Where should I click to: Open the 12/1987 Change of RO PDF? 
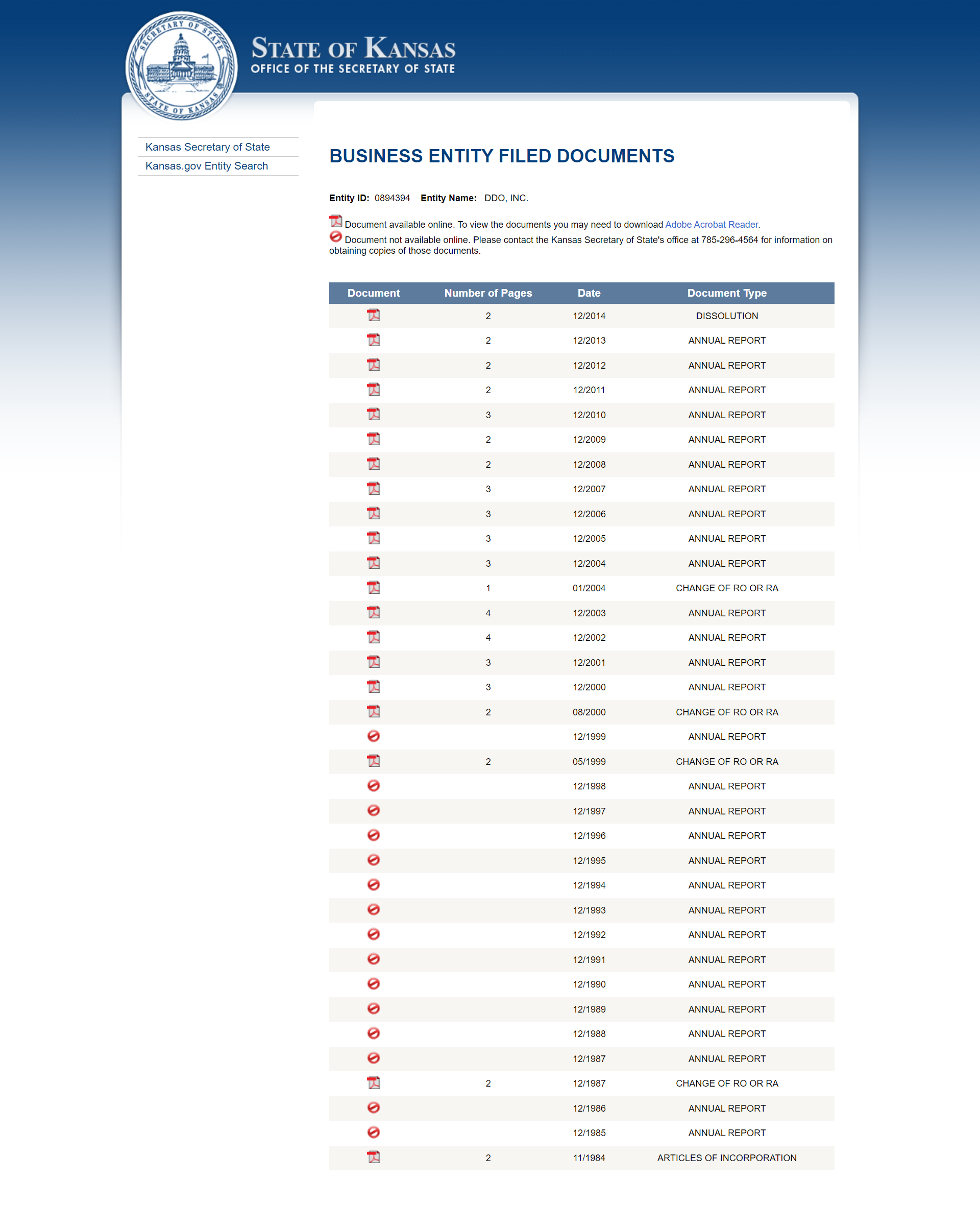pos(373,1082)
